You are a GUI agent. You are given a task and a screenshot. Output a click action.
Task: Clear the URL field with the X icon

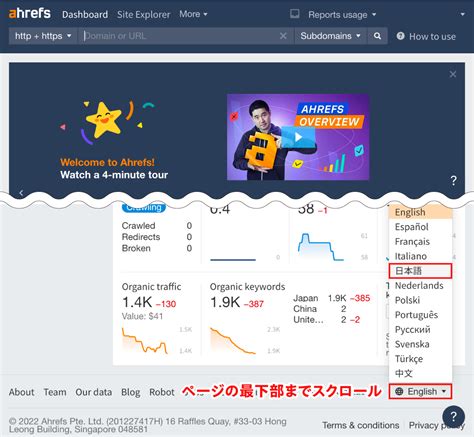(x=283, y=36)
